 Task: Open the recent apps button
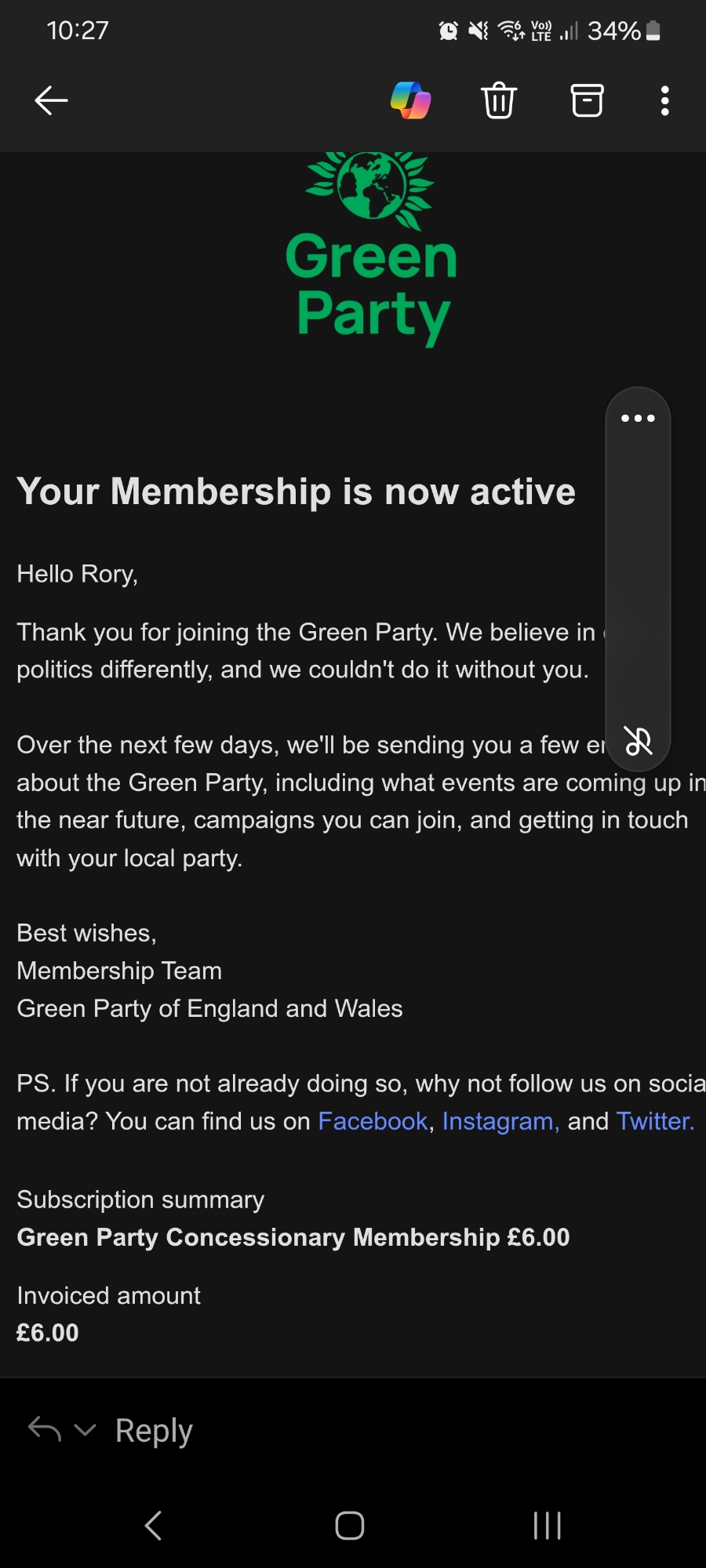coord(547,1526)
